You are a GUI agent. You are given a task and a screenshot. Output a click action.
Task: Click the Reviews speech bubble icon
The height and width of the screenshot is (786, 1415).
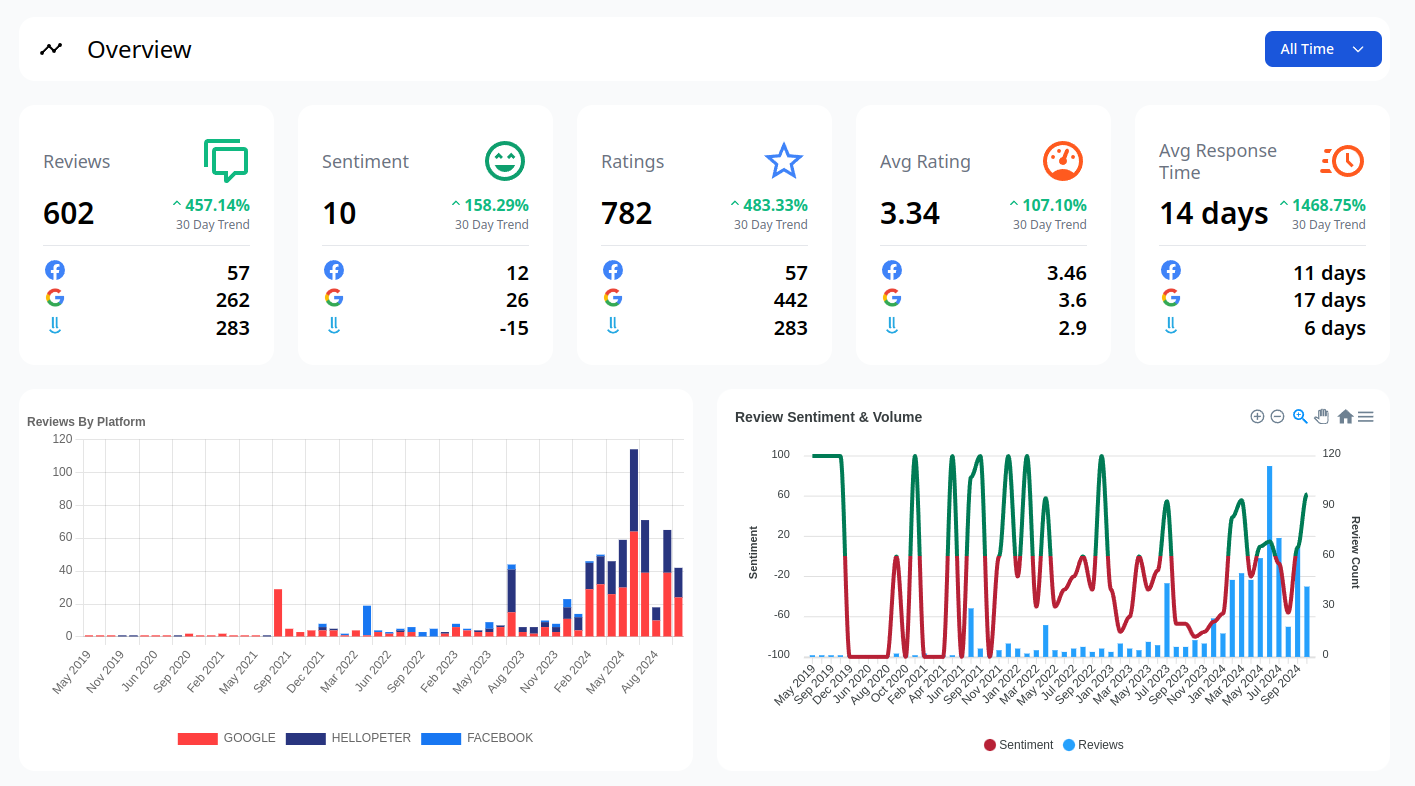(x=225, y=160)
